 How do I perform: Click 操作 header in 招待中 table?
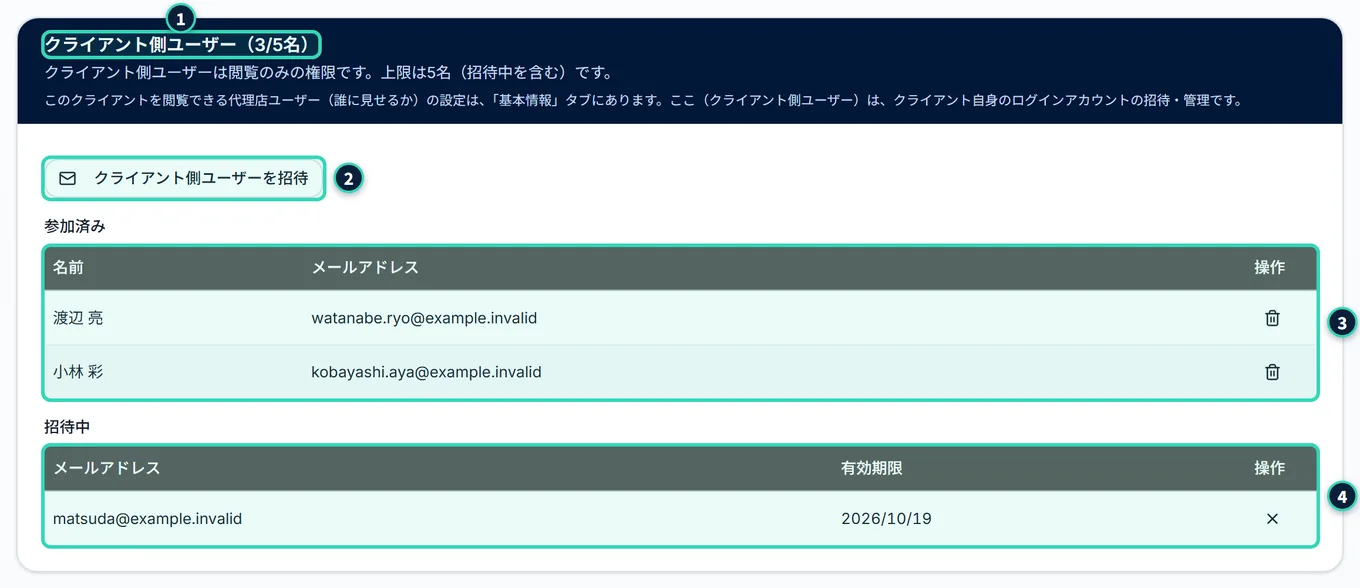coord(1270,468)
